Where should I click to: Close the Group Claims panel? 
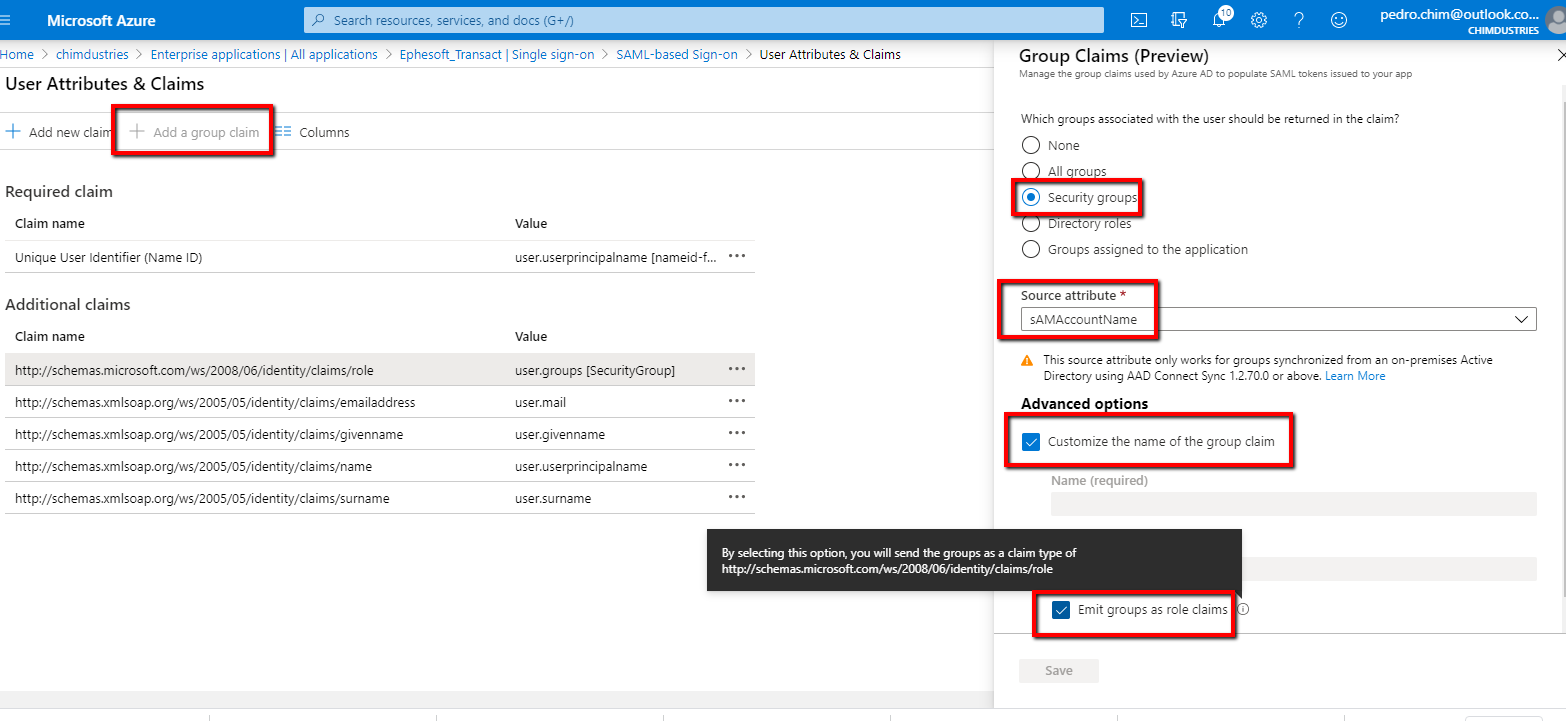(1561, 57)
